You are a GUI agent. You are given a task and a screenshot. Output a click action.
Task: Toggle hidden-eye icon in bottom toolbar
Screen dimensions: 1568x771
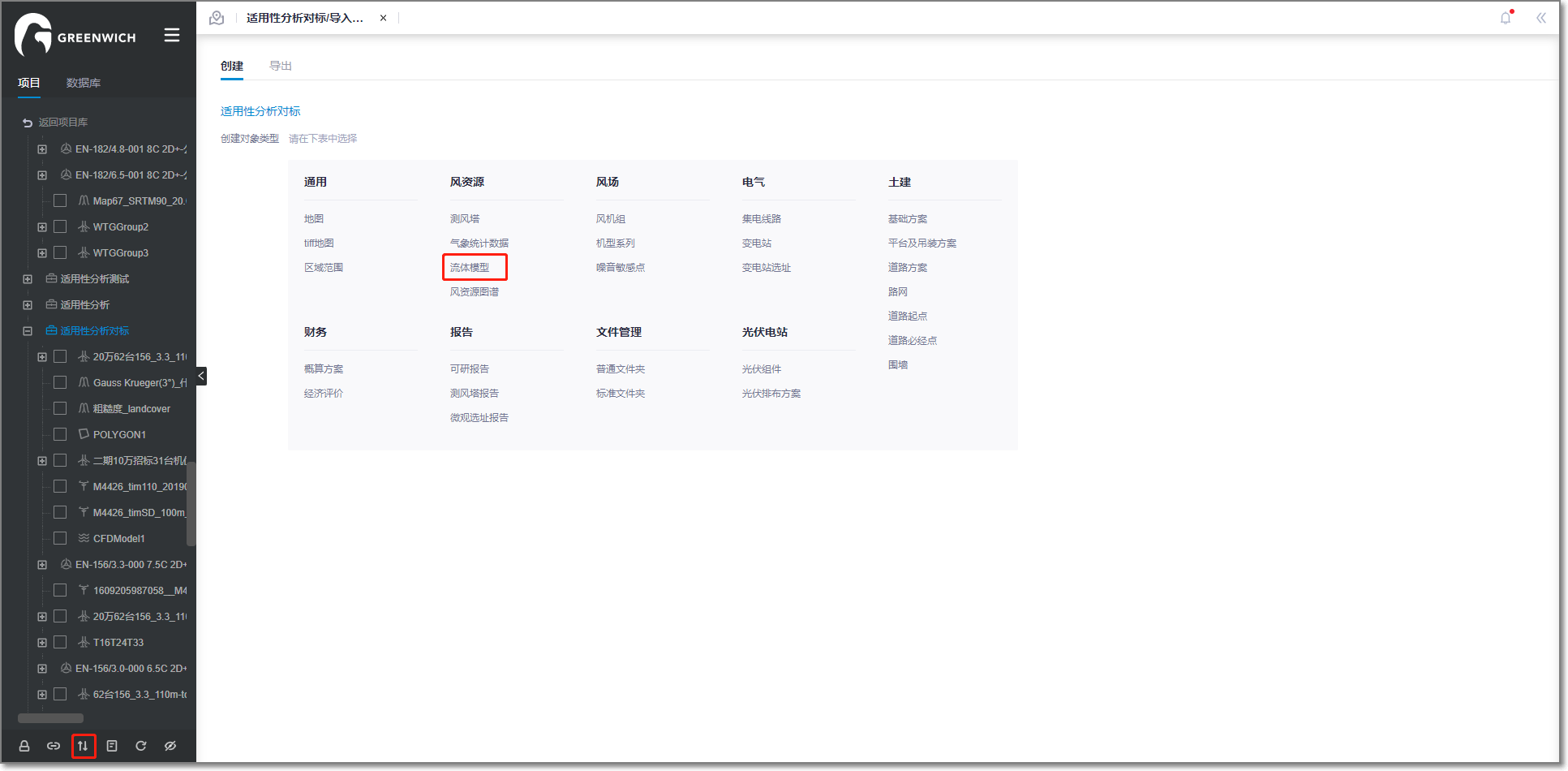(x=170, y=746)
